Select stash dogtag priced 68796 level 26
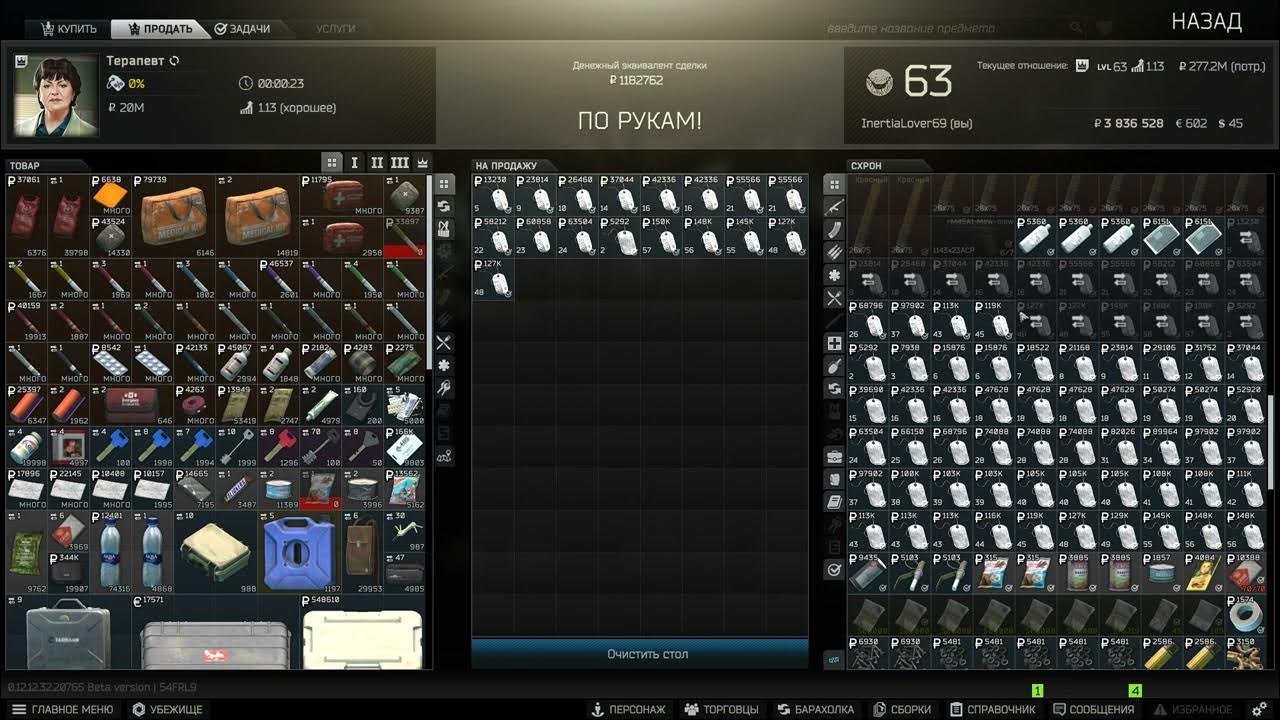This screenshot has width=1280, height=720. [868, 321]
